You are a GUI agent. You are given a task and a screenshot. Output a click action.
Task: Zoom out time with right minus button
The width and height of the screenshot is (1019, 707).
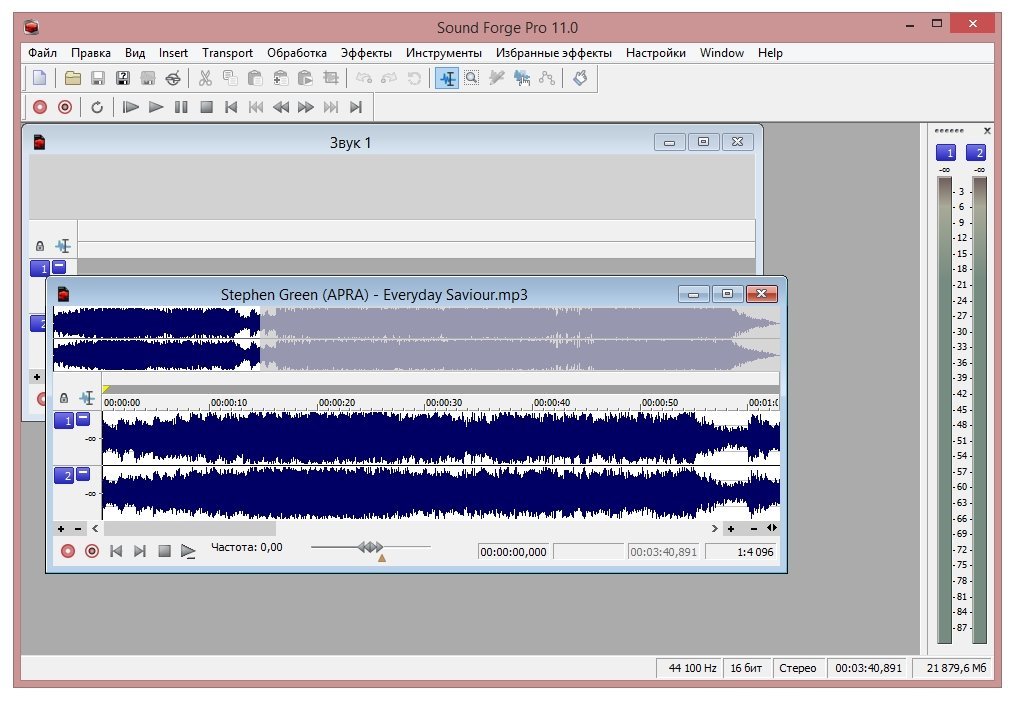[x=753, y=528]
